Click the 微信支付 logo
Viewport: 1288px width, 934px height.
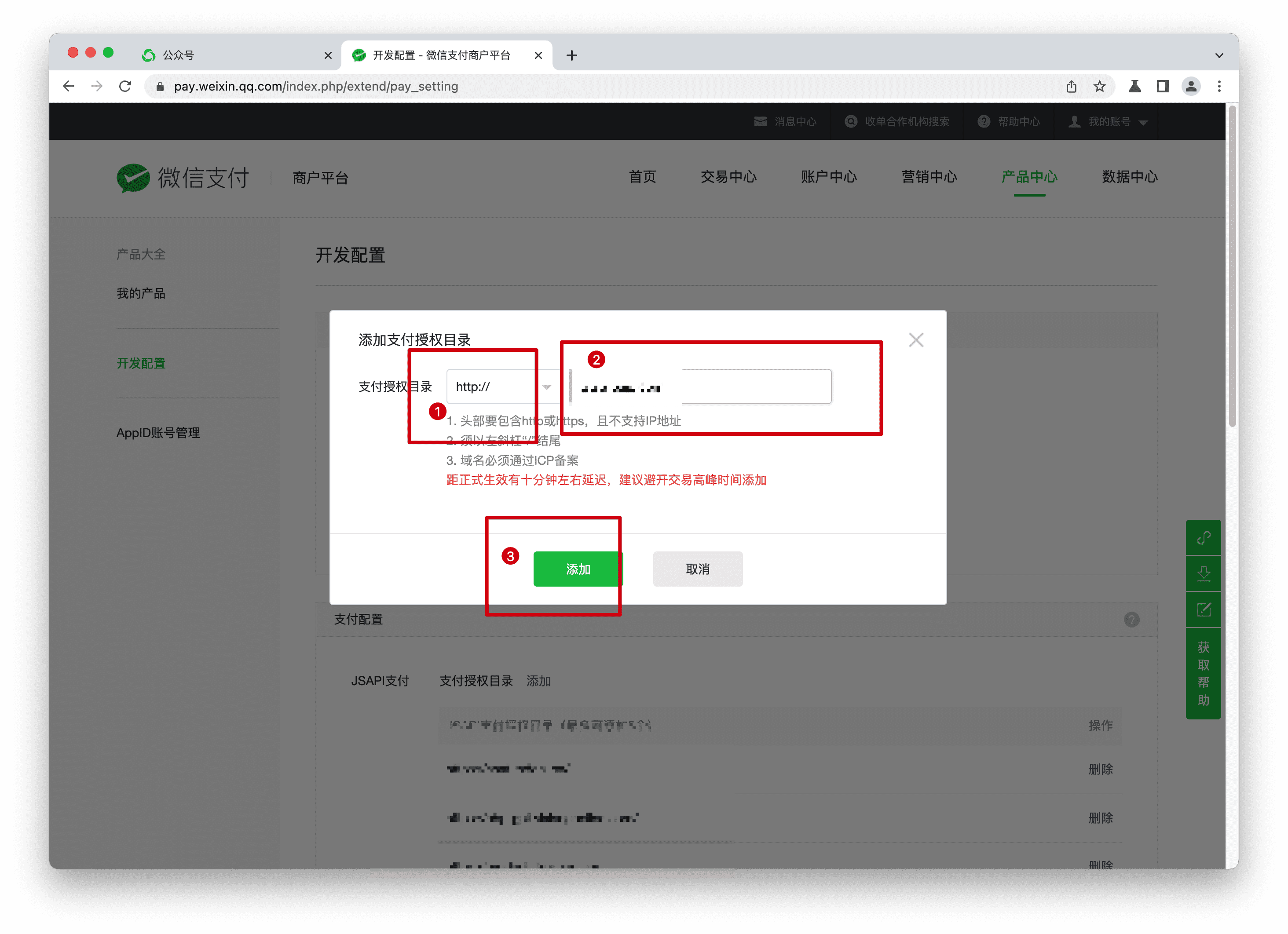click(183, 178)
